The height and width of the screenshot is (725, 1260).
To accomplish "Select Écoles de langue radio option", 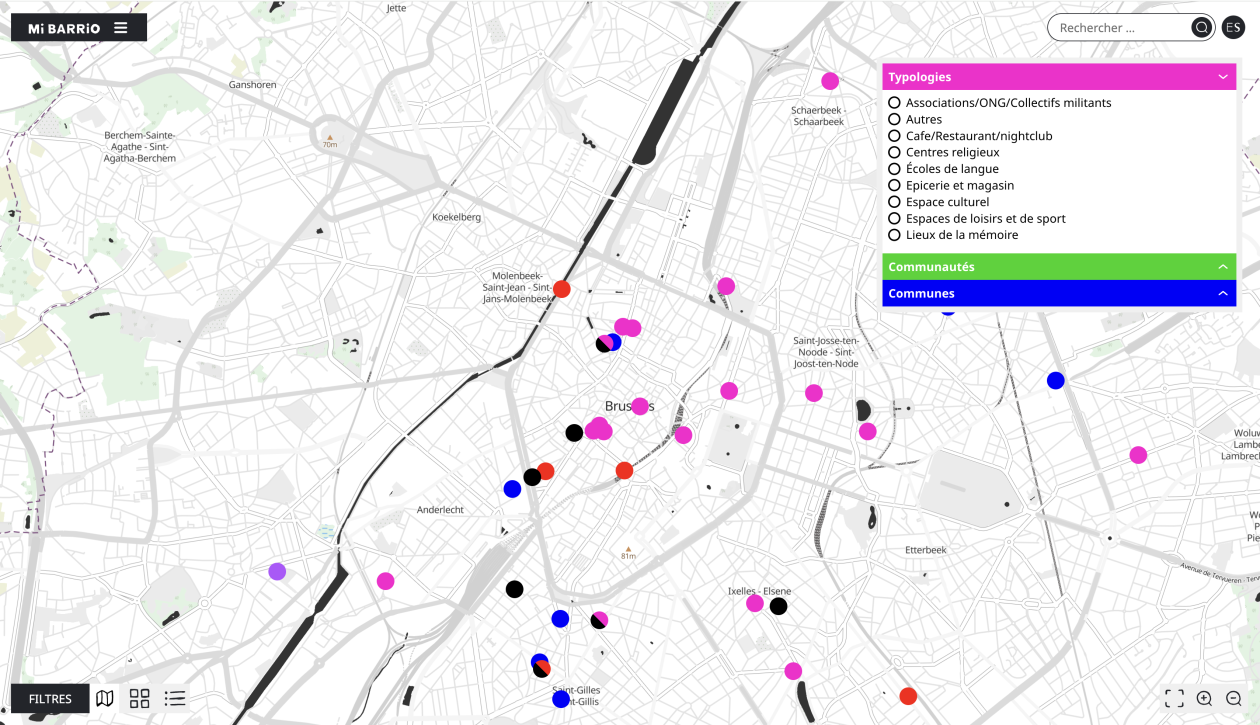I will 895,169.
